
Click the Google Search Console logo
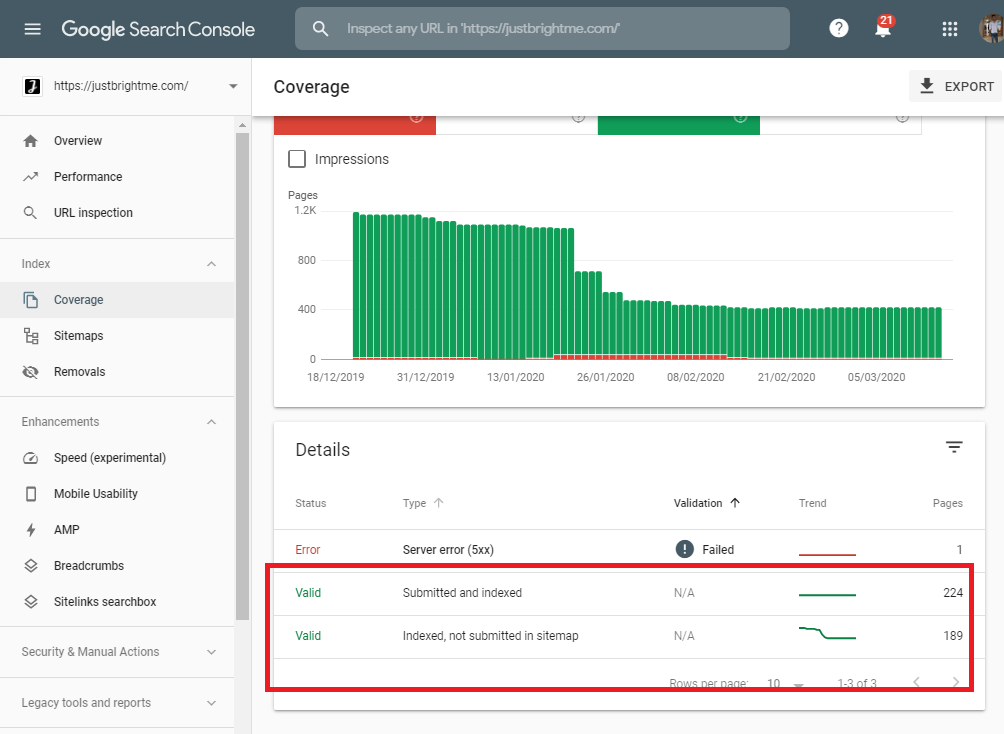click(158, 29)
